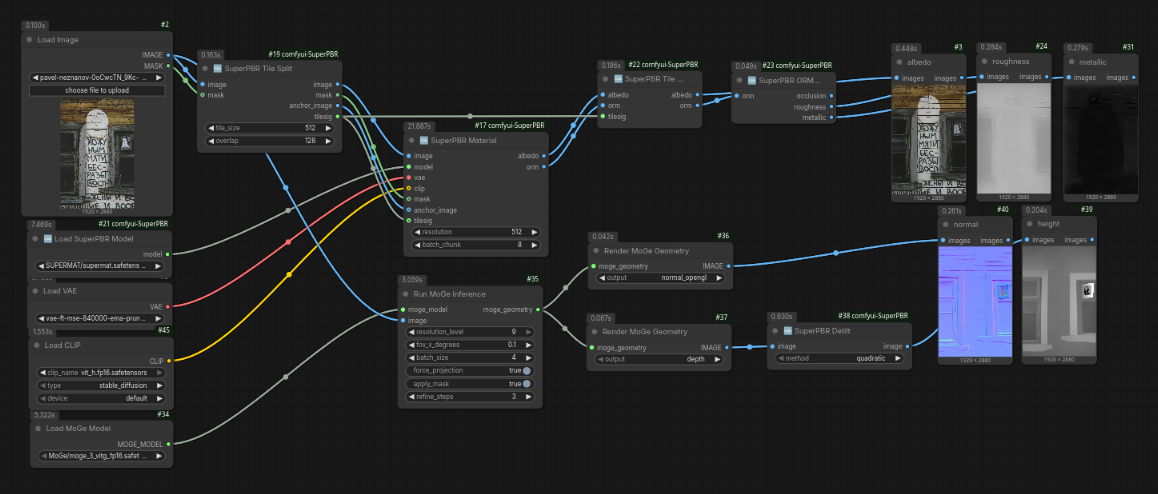Click the #38 comfyui-SuperPBR badge
1158x494 pixels.
874,315
